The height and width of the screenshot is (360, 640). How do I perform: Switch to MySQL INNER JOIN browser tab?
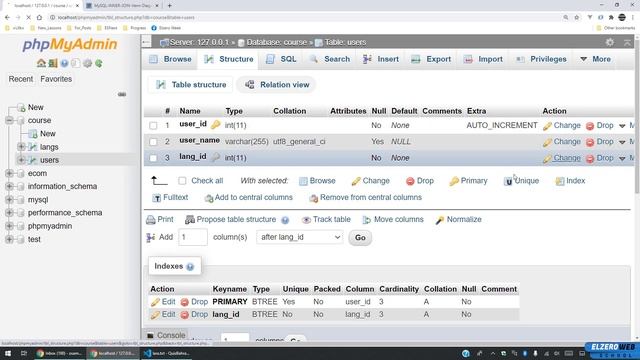122,6
